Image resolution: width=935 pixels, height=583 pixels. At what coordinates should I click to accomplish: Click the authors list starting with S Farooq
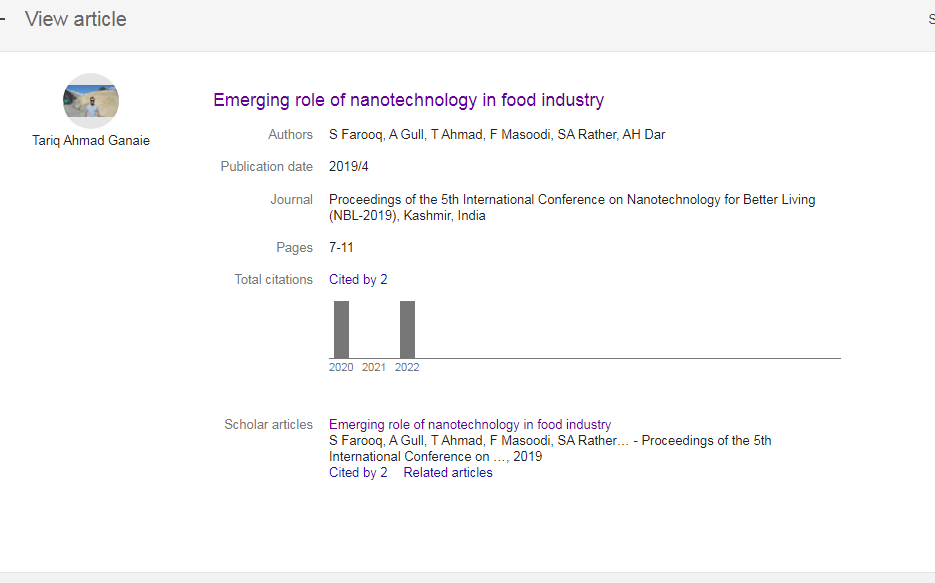coord(497,135)
